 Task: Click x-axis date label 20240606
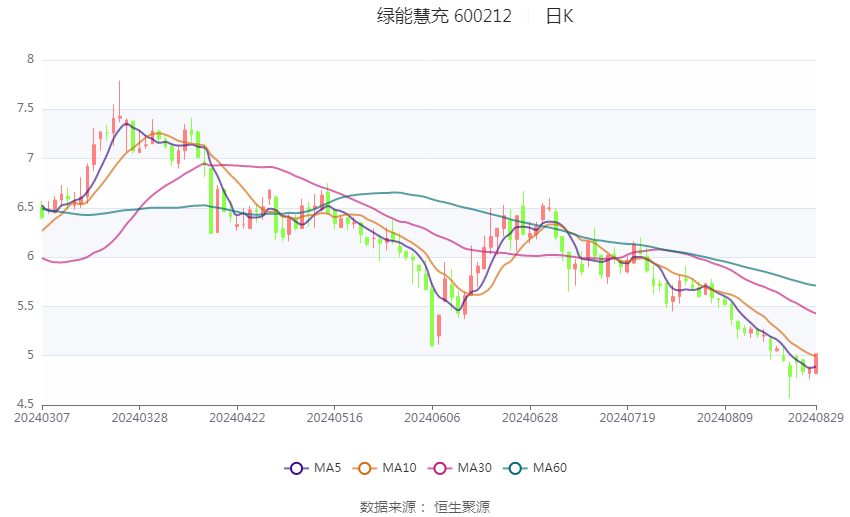pos(432,418)
